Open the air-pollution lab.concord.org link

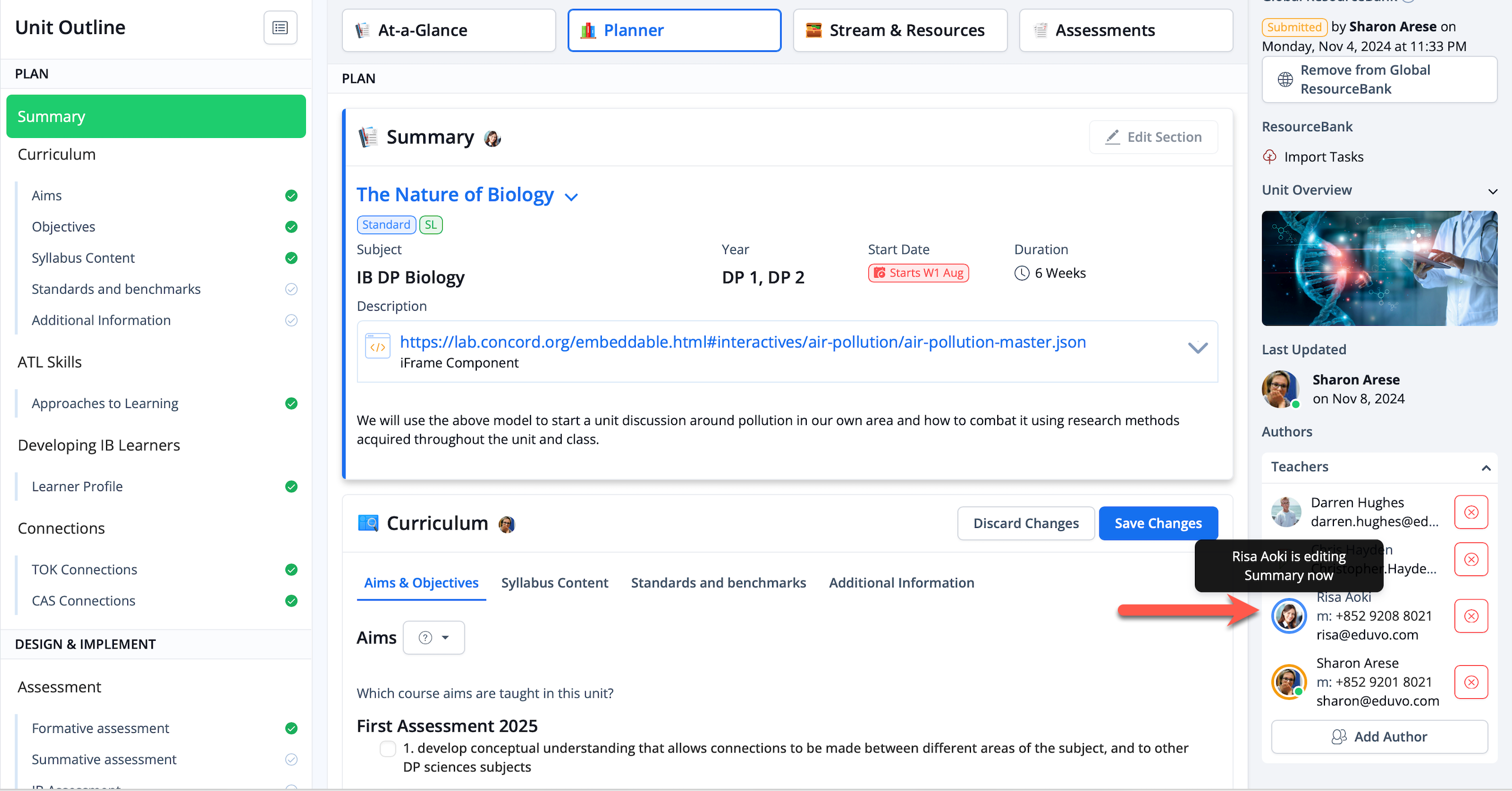[x=743, y=342]
